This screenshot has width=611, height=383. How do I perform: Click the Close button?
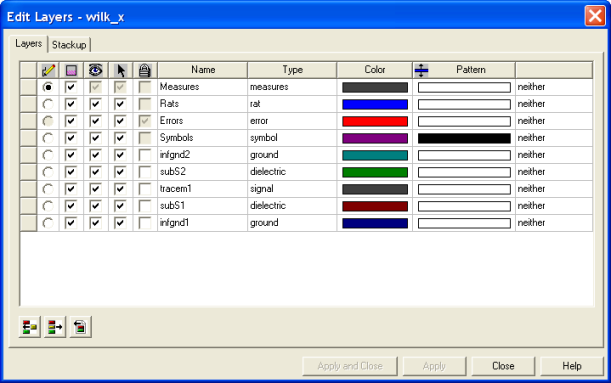(503, 366)
